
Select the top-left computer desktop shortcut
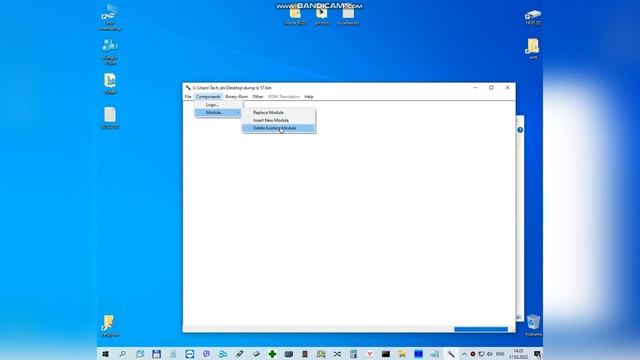(110, 18)
